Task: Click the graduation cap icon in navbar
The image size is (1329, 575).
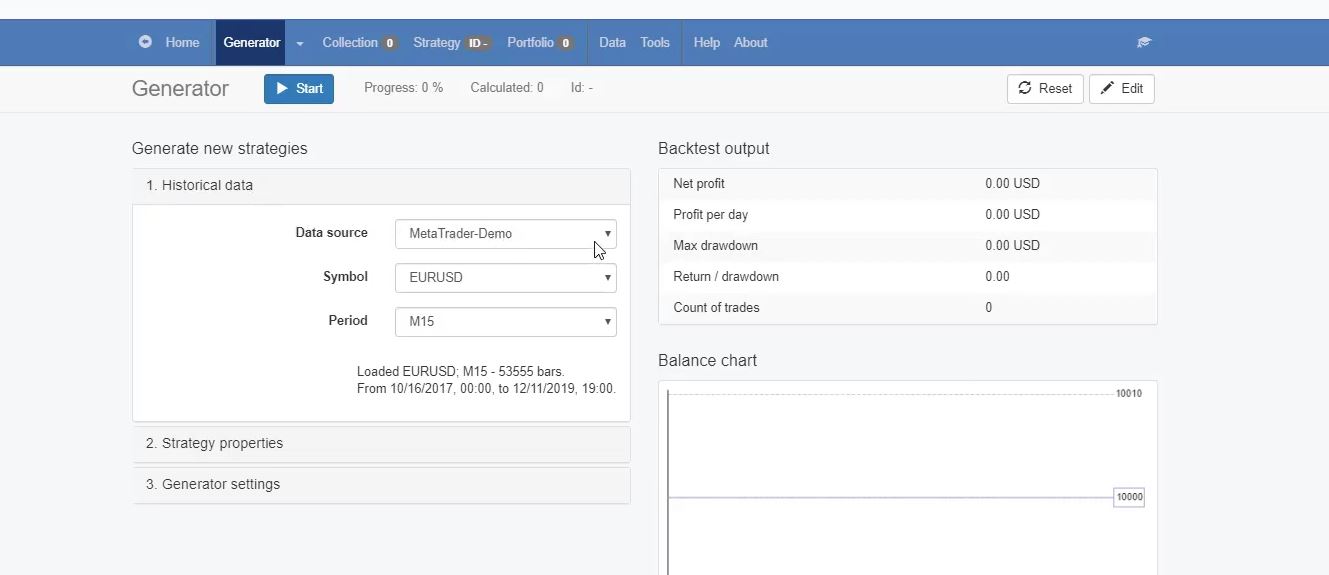Action: [1144, 43]
